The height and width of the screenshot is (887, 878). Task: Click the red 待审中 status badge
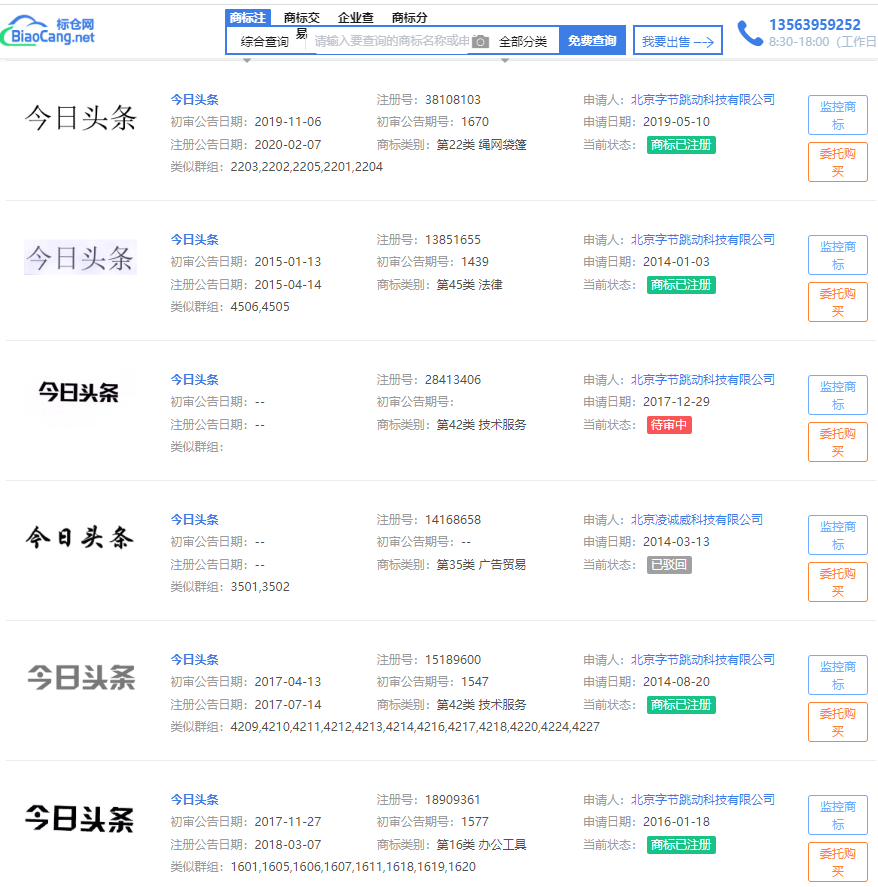coord(669,425)
